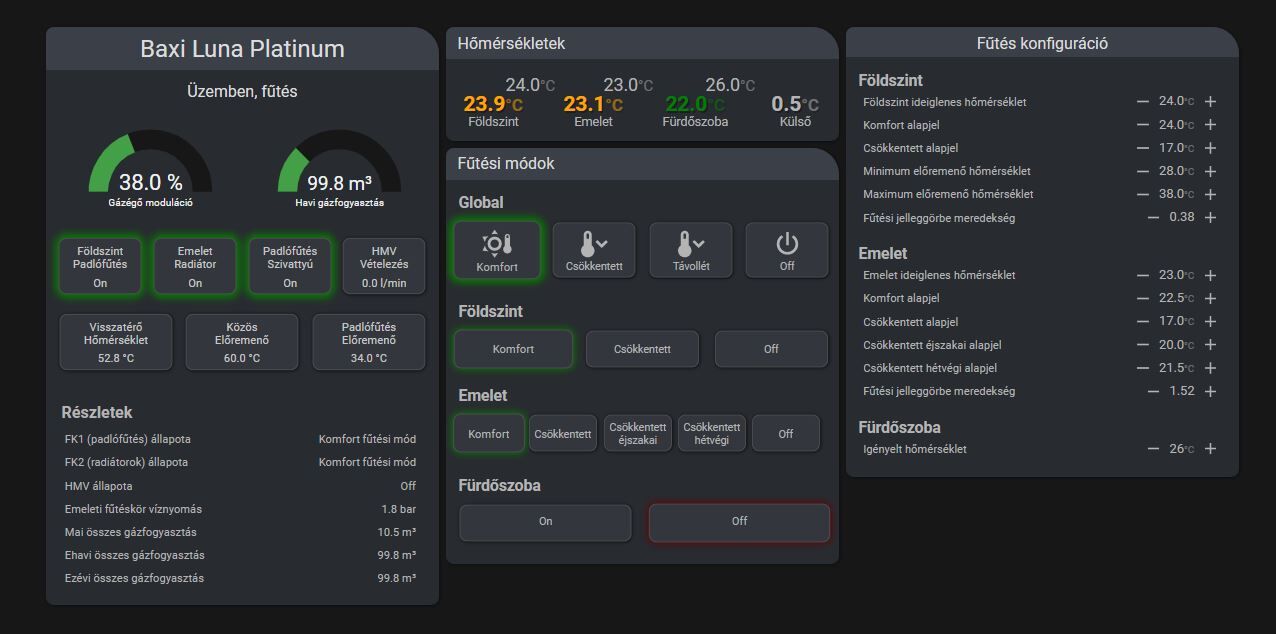Decrease Csökkentett éjszakai alapjel

point(1143,345)
